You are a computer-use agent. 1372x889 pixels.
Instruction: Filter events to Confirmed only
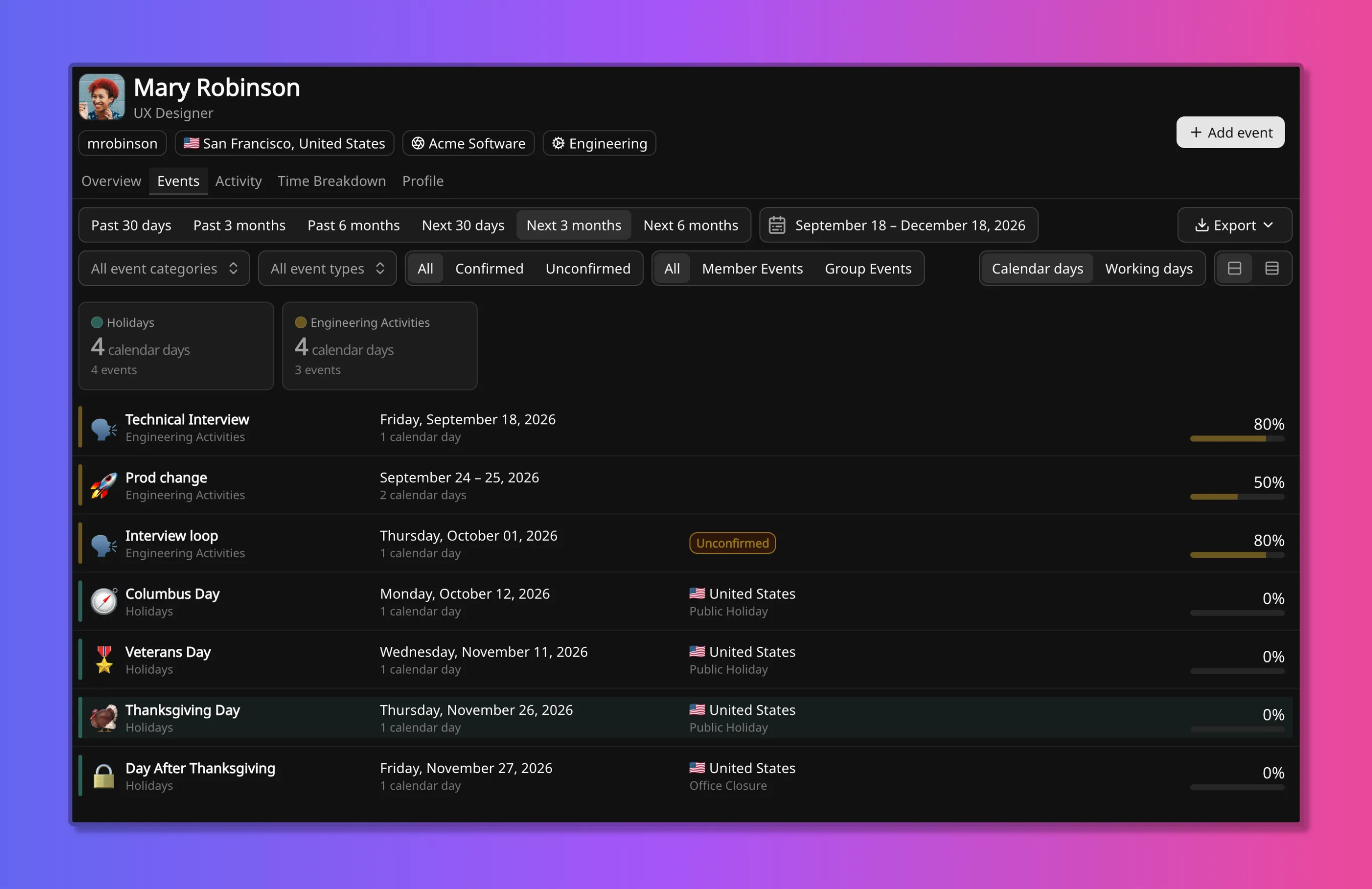pyautogui.click(x=489, y=269)
